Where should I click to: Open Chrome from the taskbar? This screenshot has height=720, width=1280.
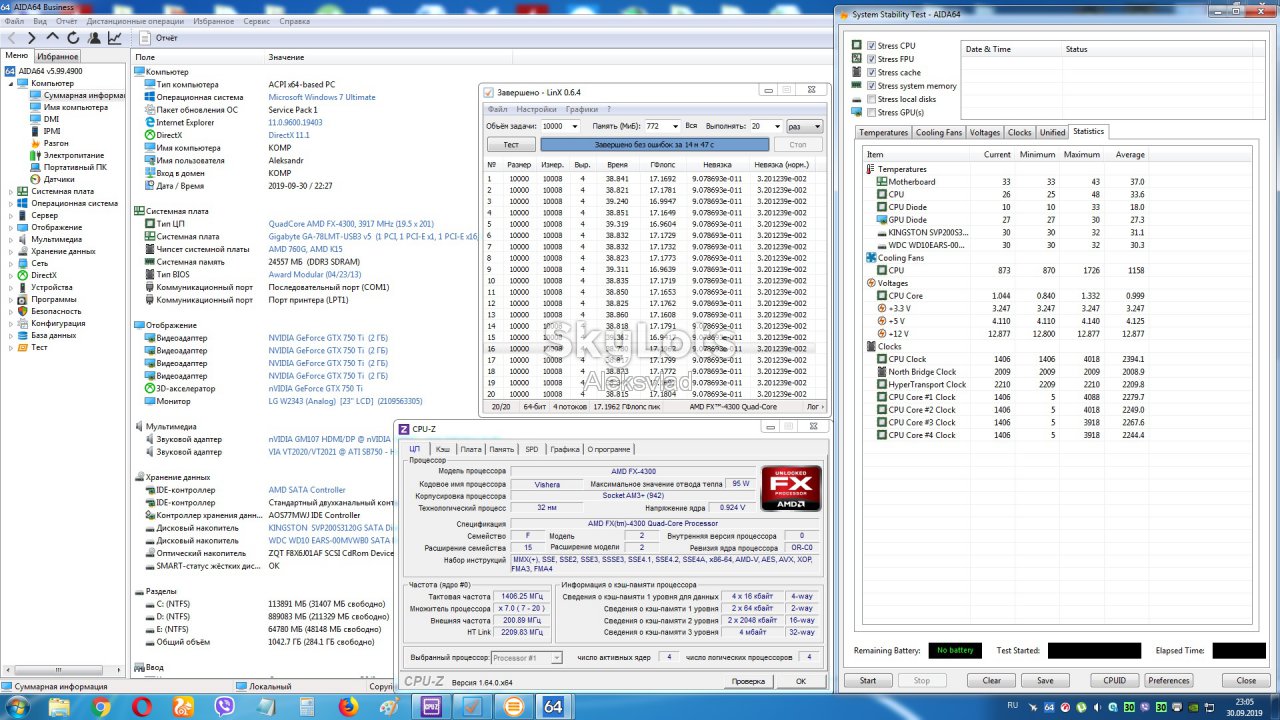point(101,707)
